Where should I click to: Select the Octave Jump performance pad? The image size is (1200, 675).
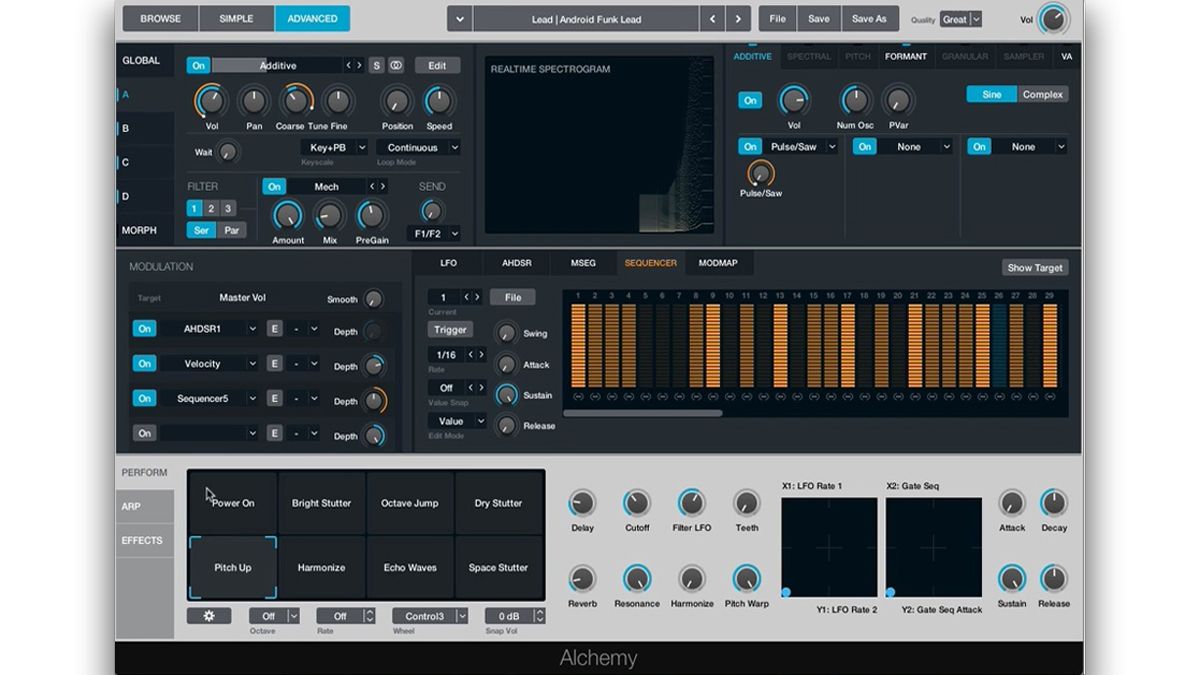coord(410,503)
